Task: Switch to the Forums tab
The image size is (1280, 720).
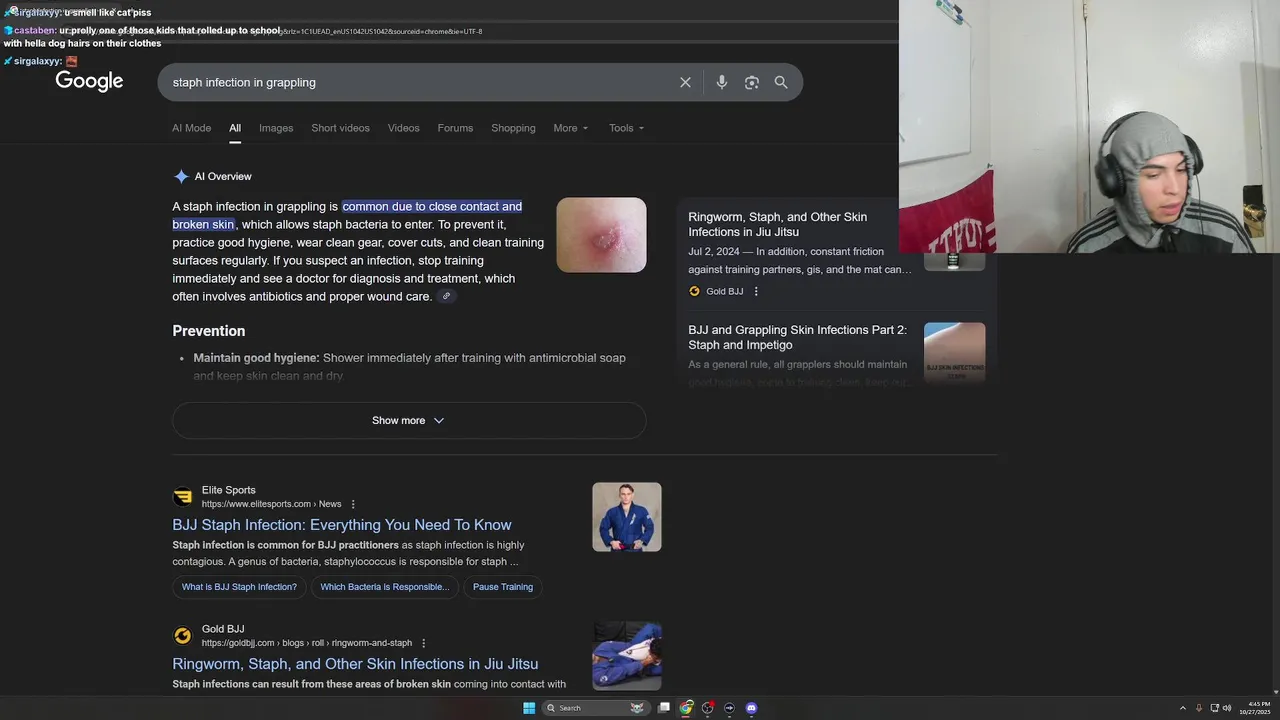Action: [455, 128]
